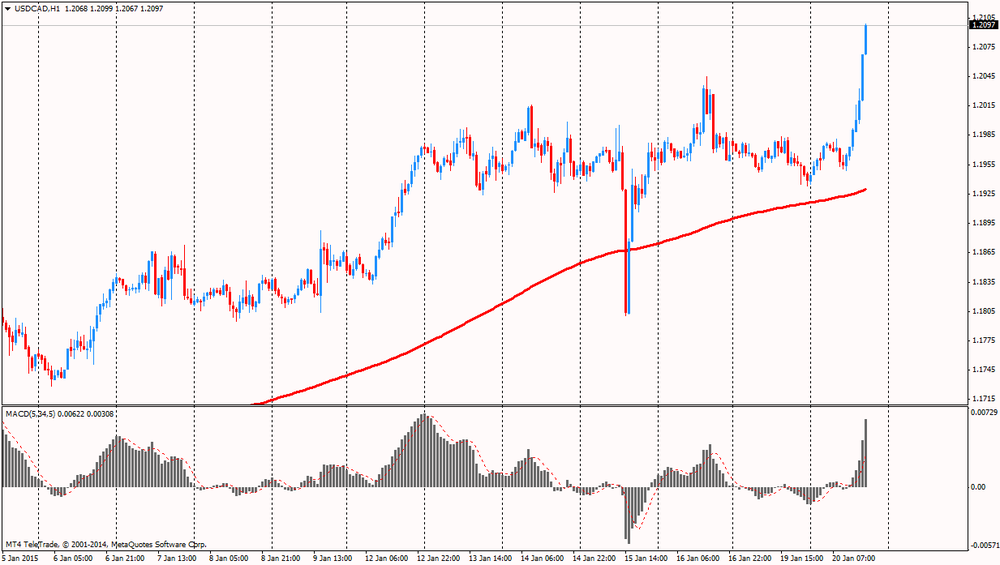Click the MACD 0.00729 scale value
The height and width of the screenshot is (565, 1000).
click(x=984, y=412)
